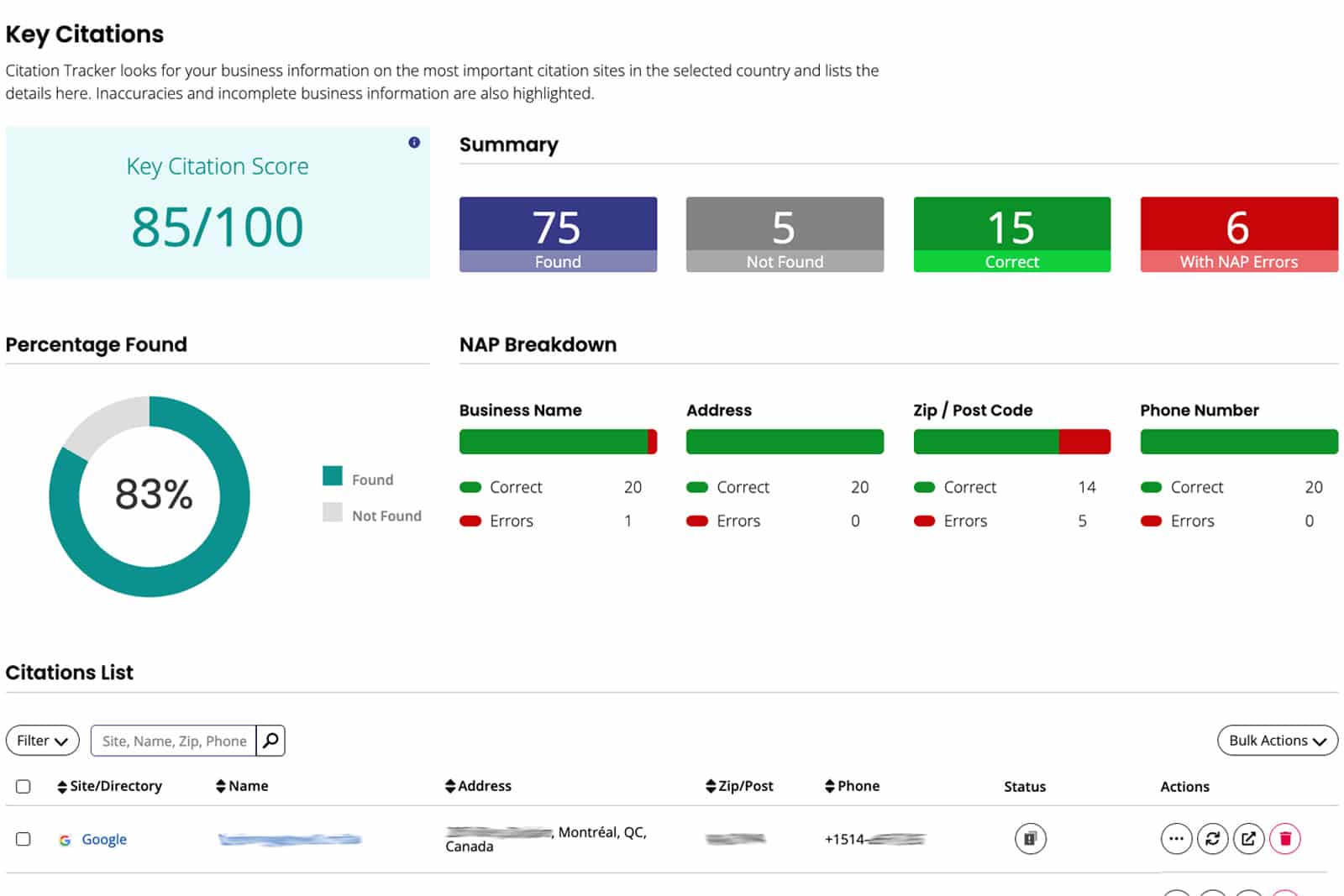This screenshot has height=896, width=1344.
Task: Sort citations by Site/Directory column
Action: coord(109,786)
